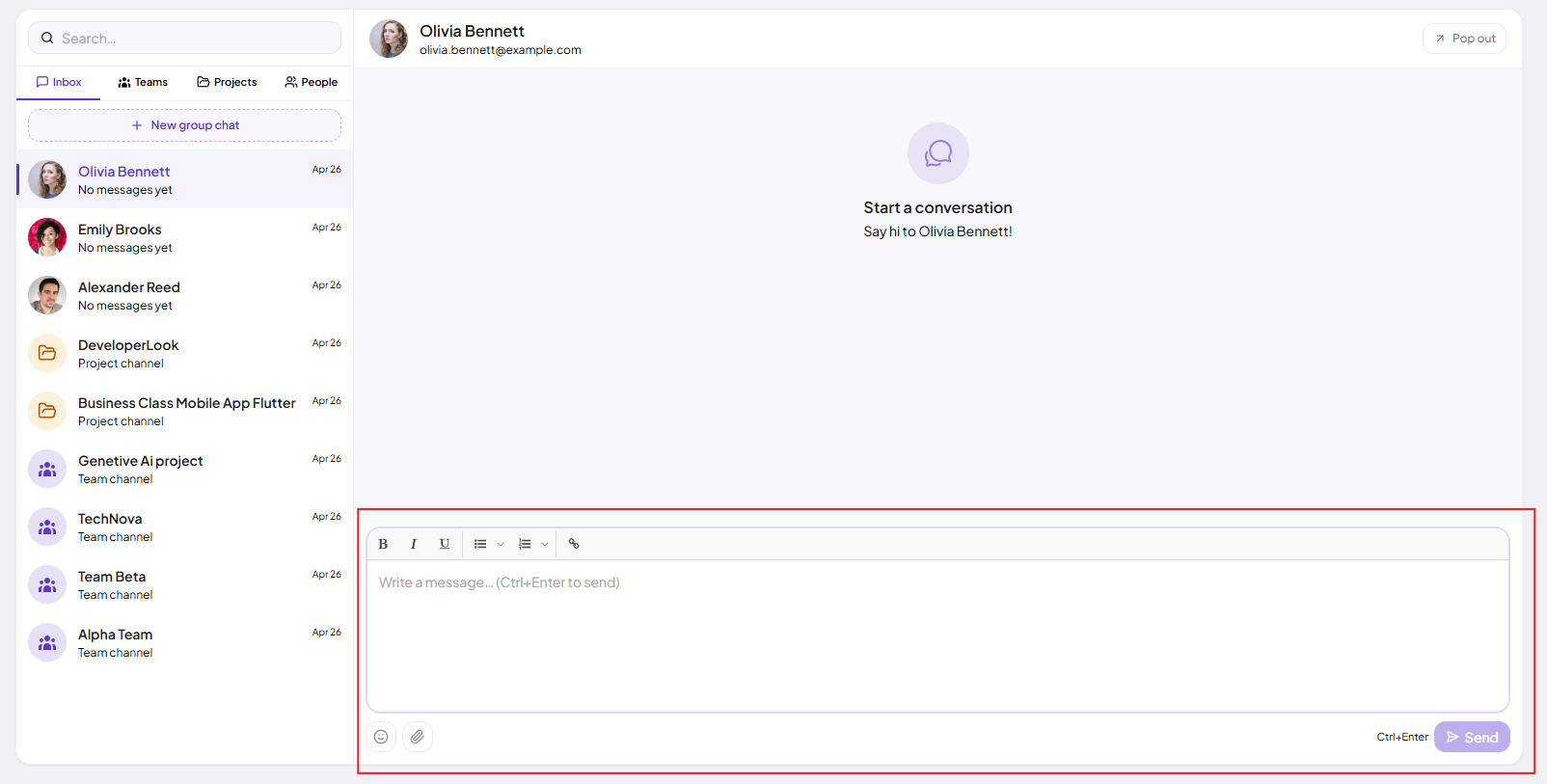Open Business Class Mobile App Flutter channel
This screenshot has width=1547, height=784.
[x=184, y=411]
